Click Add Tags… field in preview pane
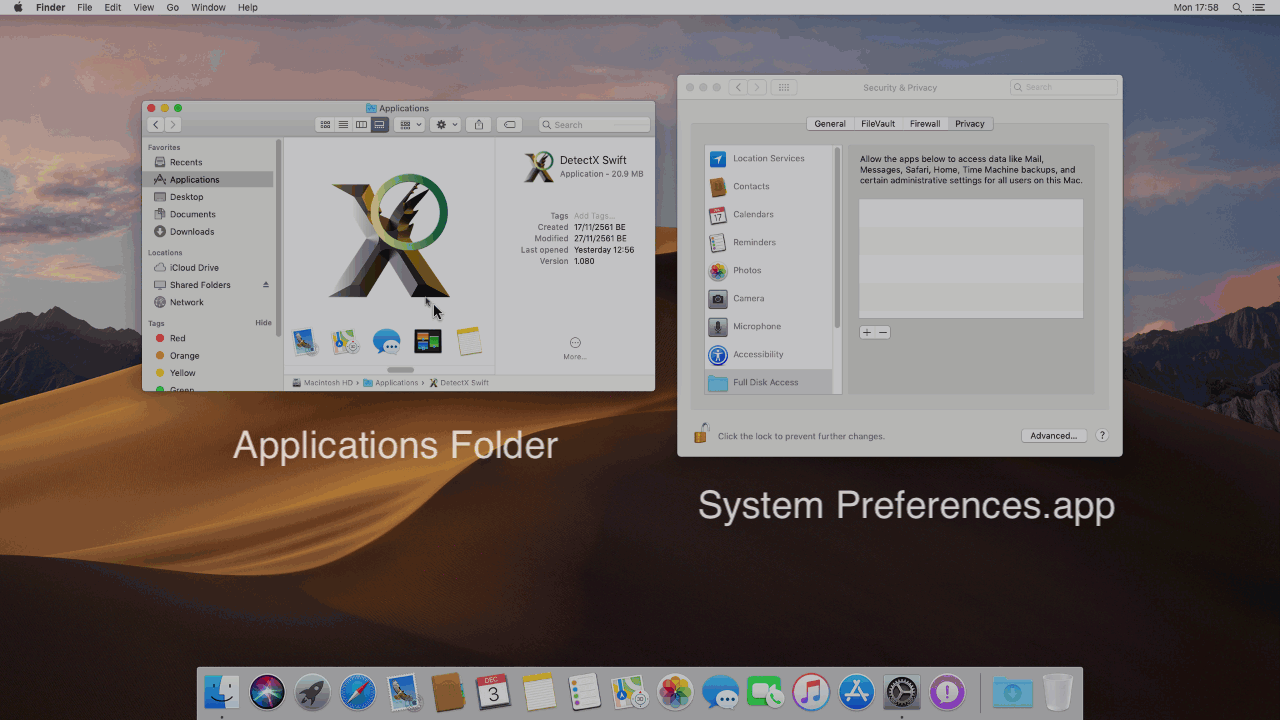Viewport: 1280px width, 720px height. click(x=594, y=216)
